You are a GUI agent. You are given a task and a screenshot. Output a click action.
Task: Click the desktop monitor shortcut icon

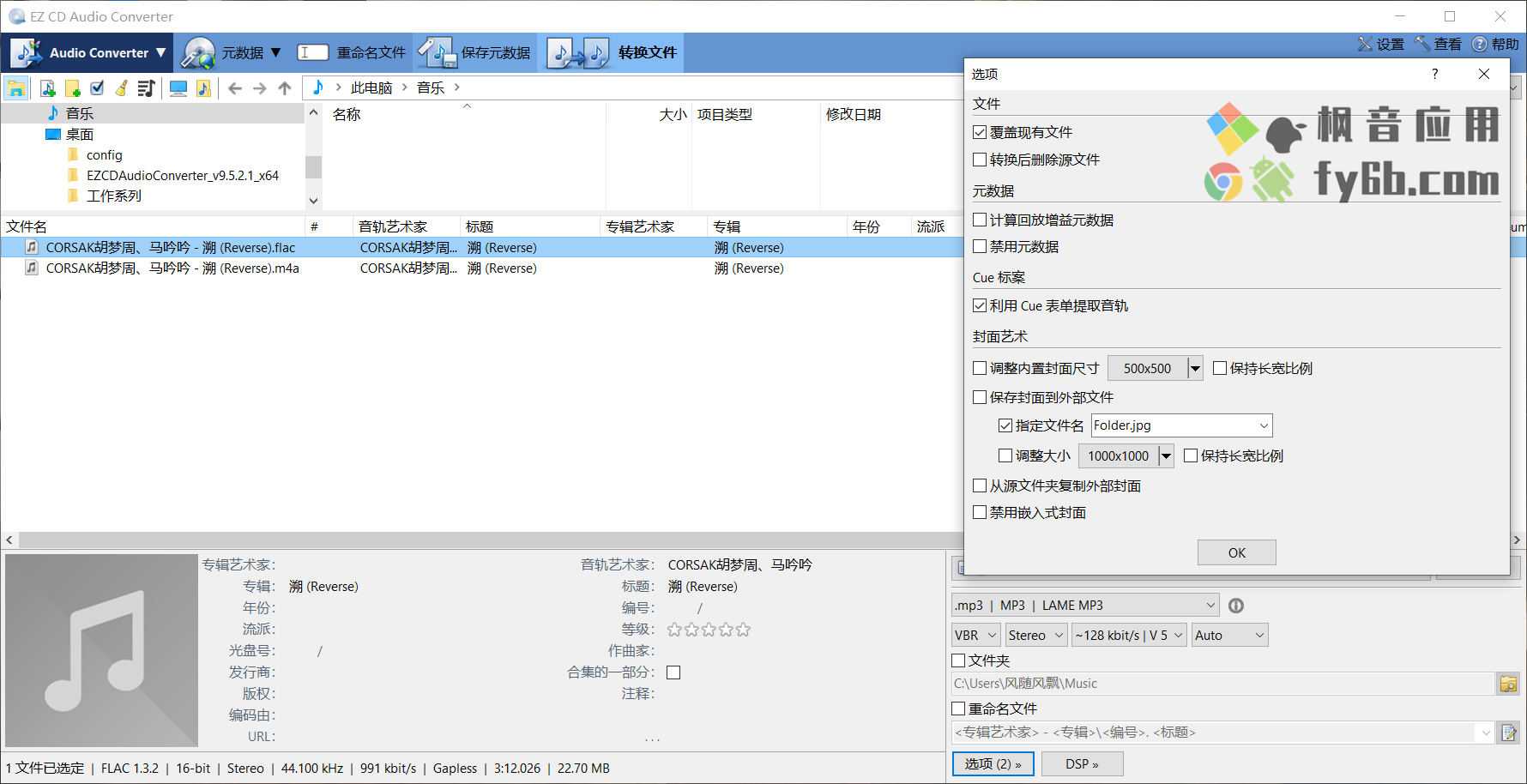(178, 87)
